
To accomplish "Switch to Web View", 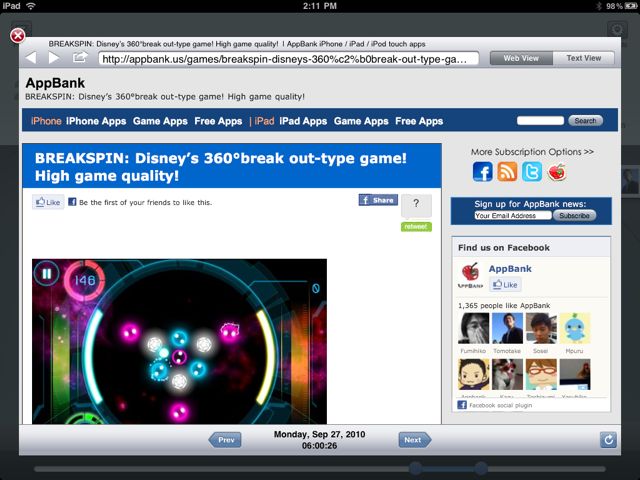I will click(x=521, y=58).
